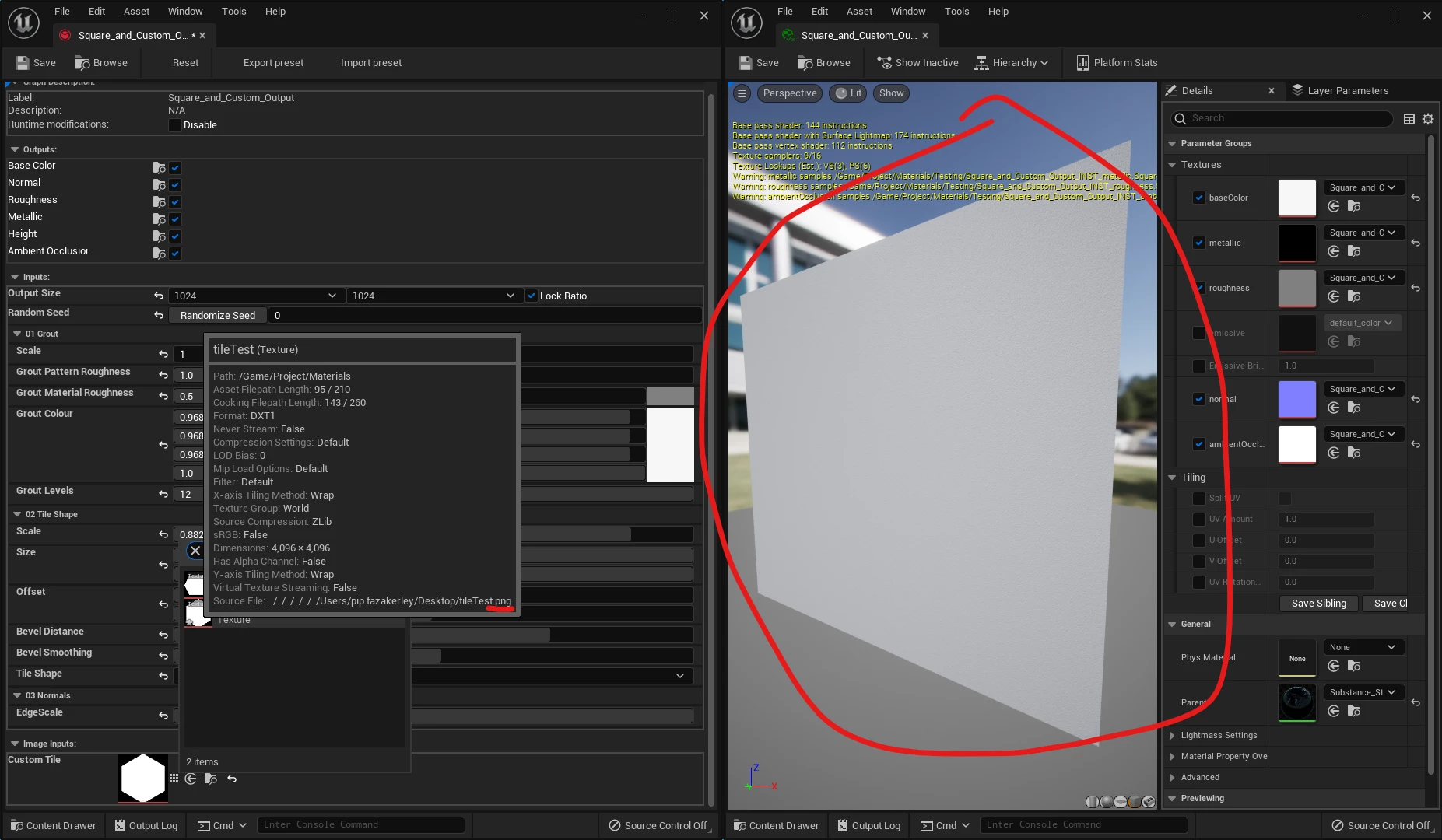Open the Tools menu in left window
Image resolution: width=1442 pixels, height=840 pixels.
click(233, 12)
